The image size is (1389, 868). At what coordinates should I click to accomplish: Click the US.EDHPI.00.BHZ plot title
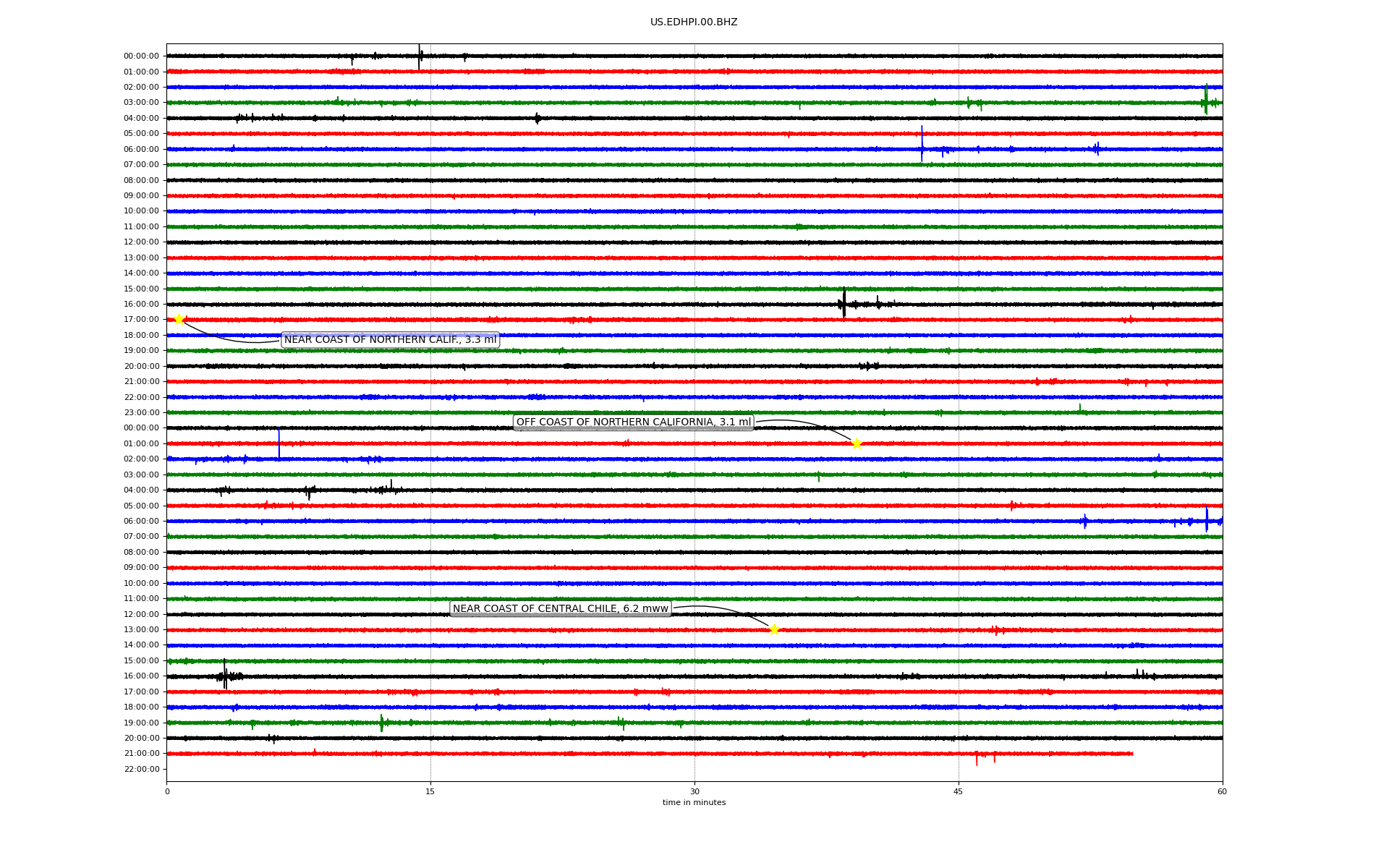pos(693,22)
